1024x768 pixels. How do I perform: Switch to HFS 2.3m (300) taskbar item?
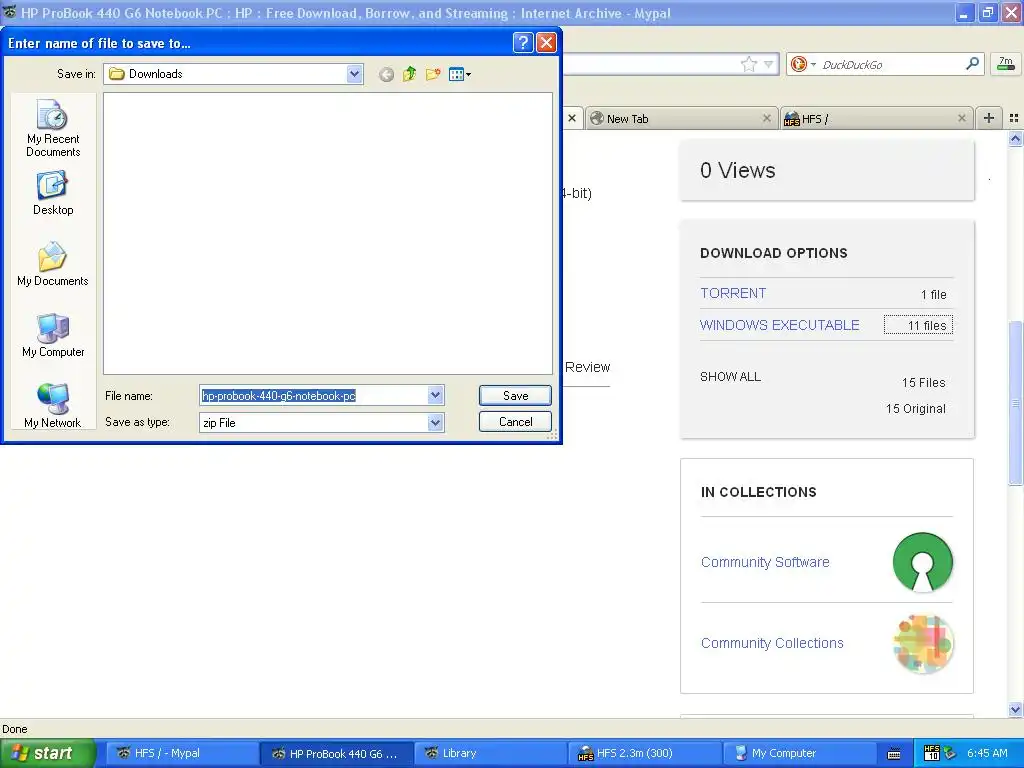(645, 753)
